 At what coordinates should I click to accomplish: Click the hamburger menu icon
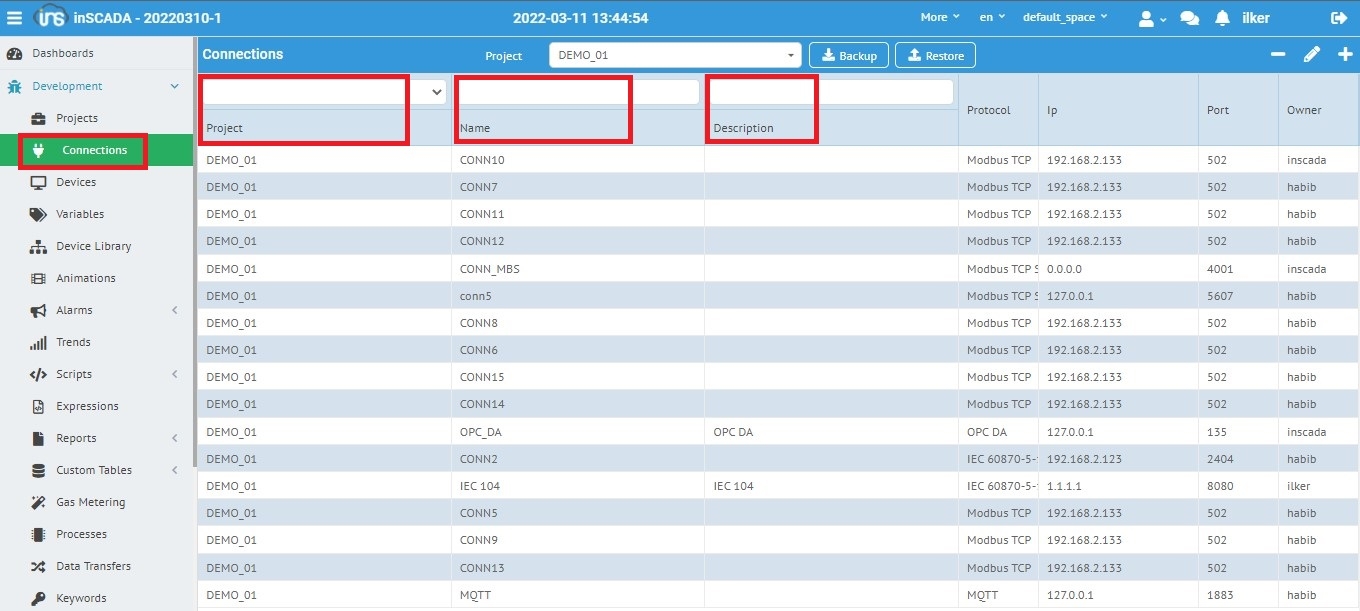pyautogui.click(x=14, y=18)
